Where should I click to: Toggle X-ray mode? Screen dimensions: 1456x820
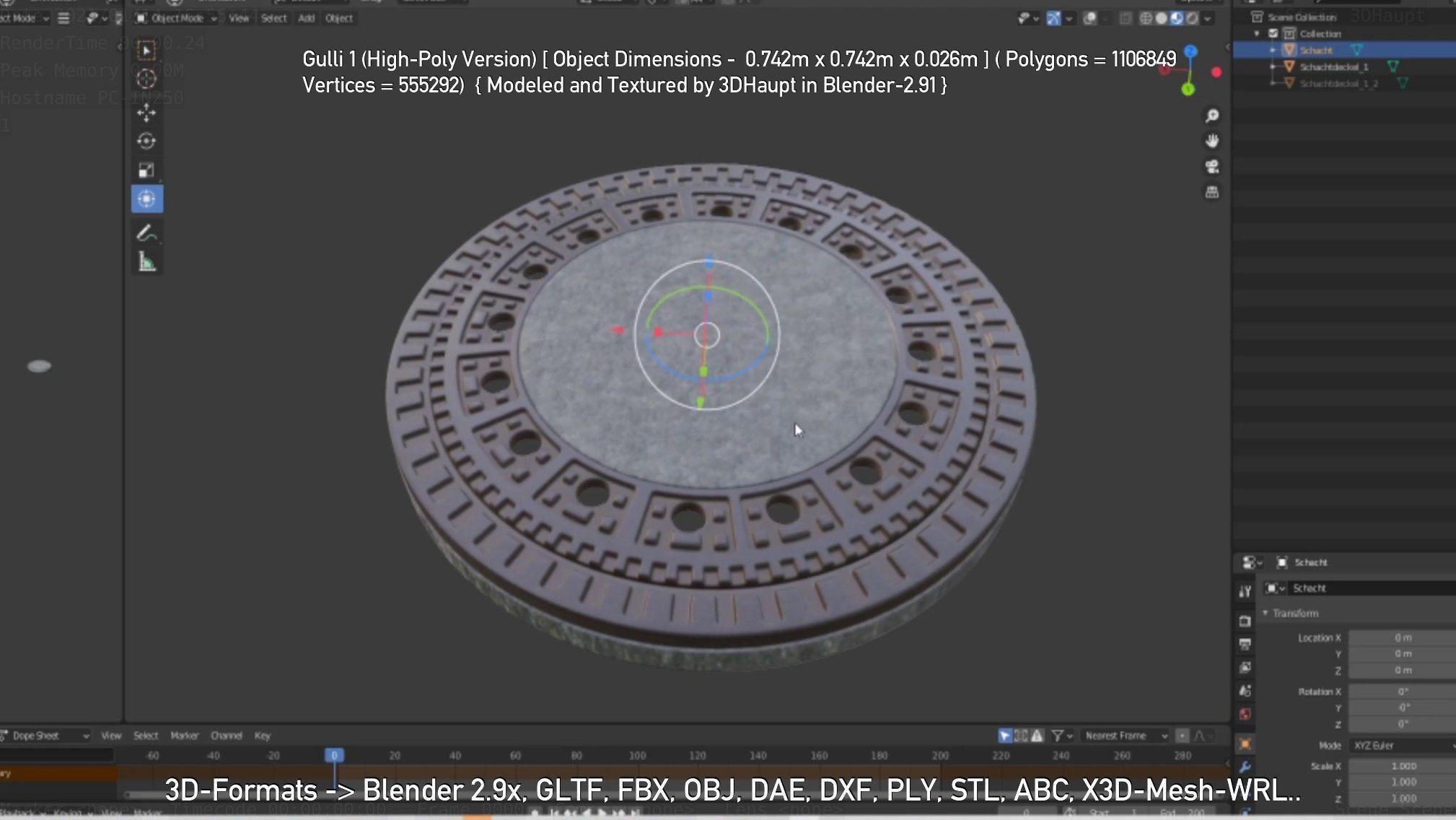(1126, 18)
